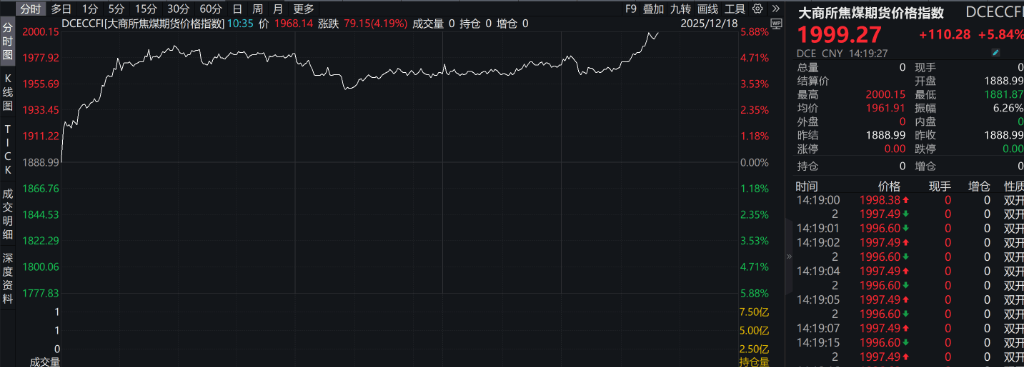
Task: Select the 15分 period tab
Action: click(x=145, y=9)
